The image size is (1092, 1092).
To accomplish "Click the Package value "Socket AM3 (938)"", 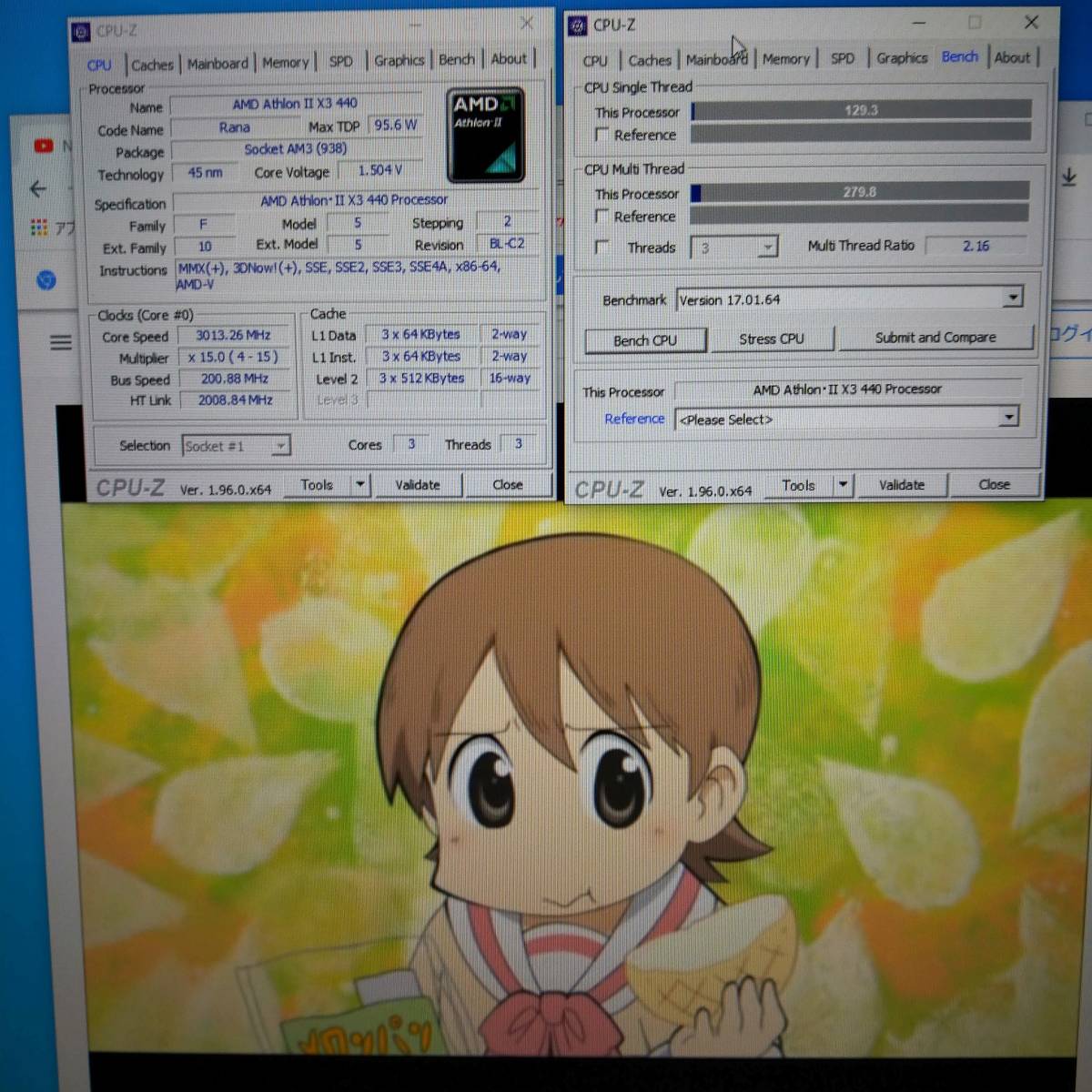I will (296, 148).
